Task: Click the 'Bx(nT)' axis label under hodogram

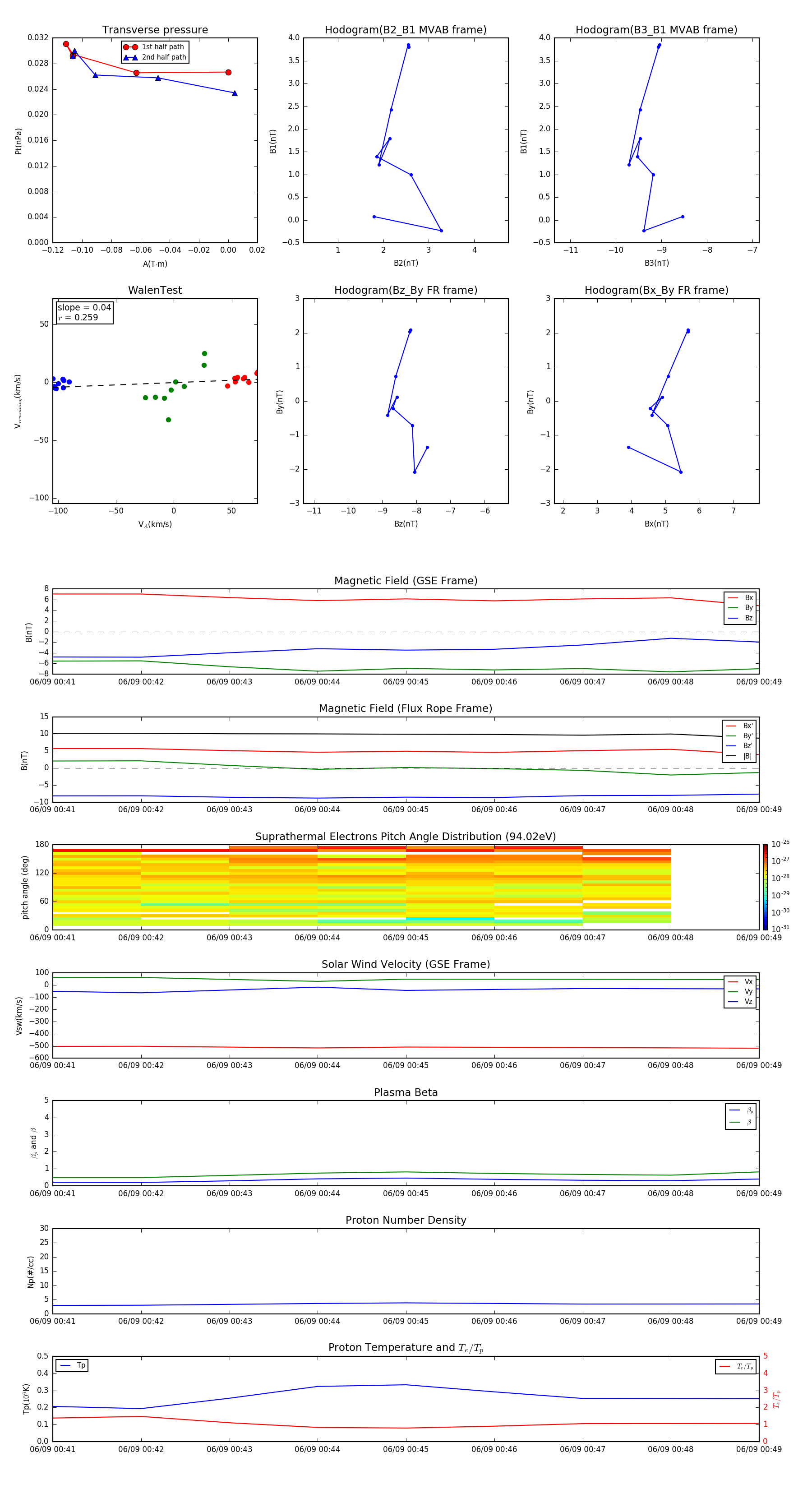Action: [x=656, y=524]
